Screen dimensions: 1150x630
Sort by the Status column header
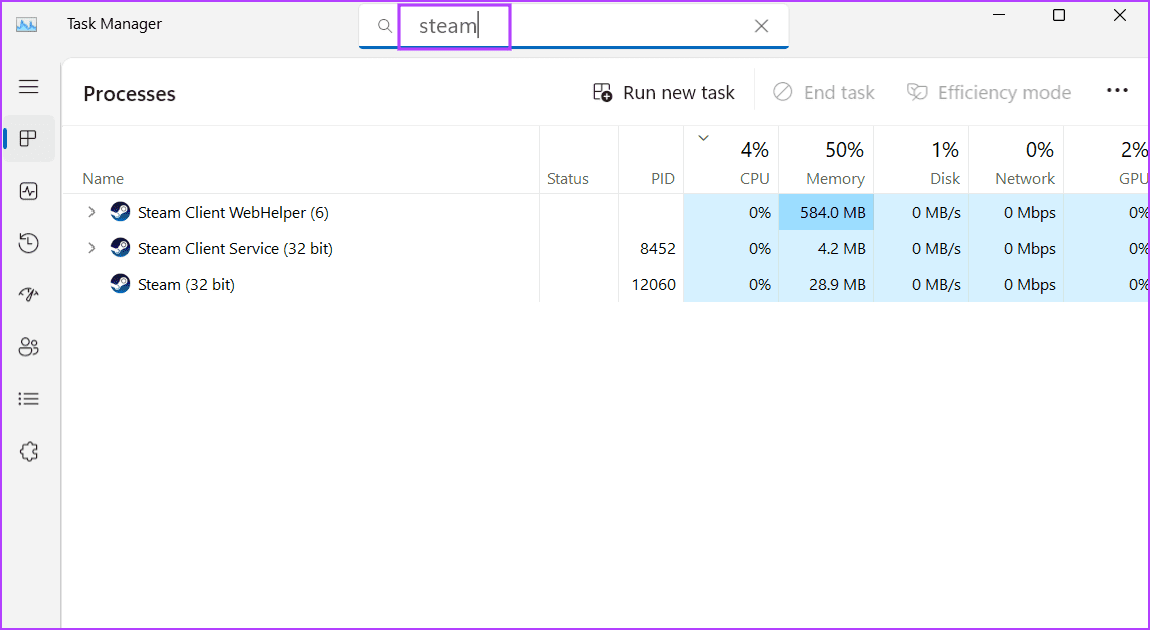click(x=579, y=160)
